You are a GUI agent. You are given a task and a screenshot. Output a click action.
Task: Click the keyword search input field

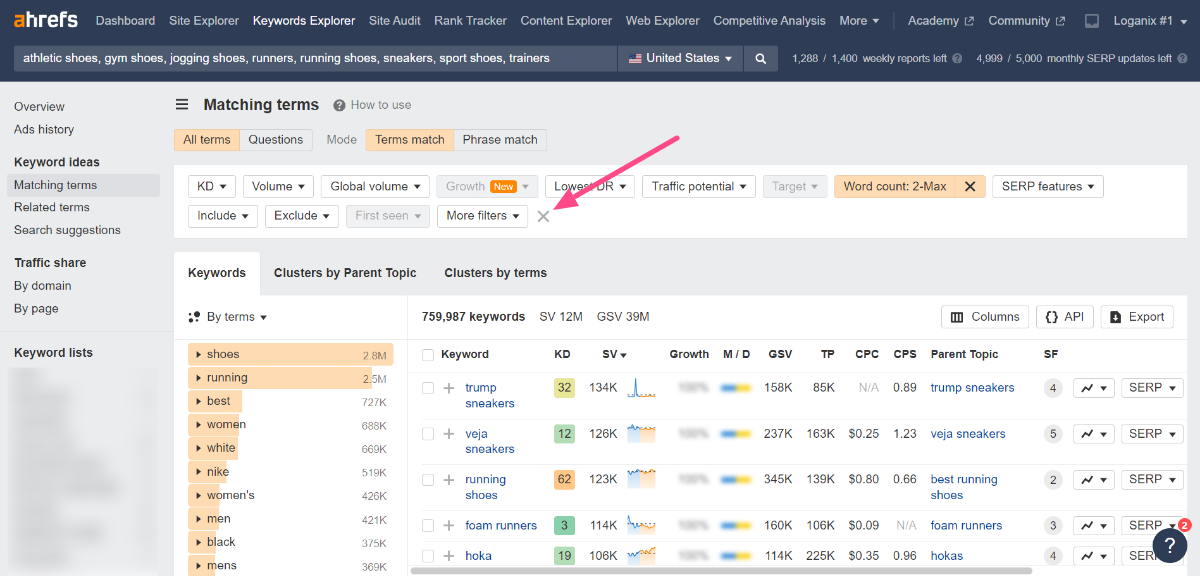315,58
